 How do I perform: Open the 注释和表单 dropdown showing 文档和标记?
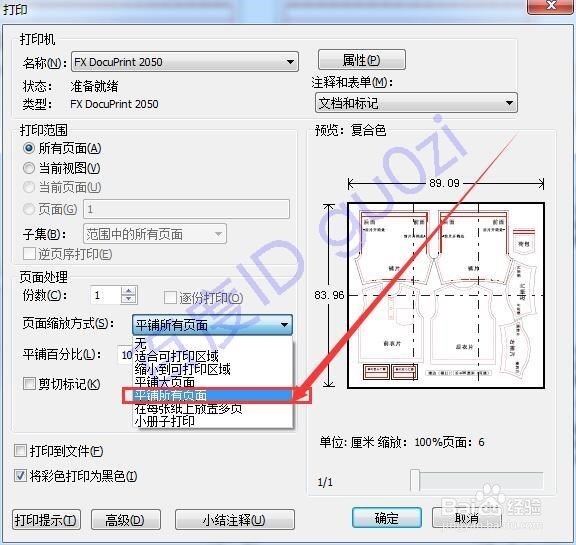pyautogui.click(x=416, y=103)
